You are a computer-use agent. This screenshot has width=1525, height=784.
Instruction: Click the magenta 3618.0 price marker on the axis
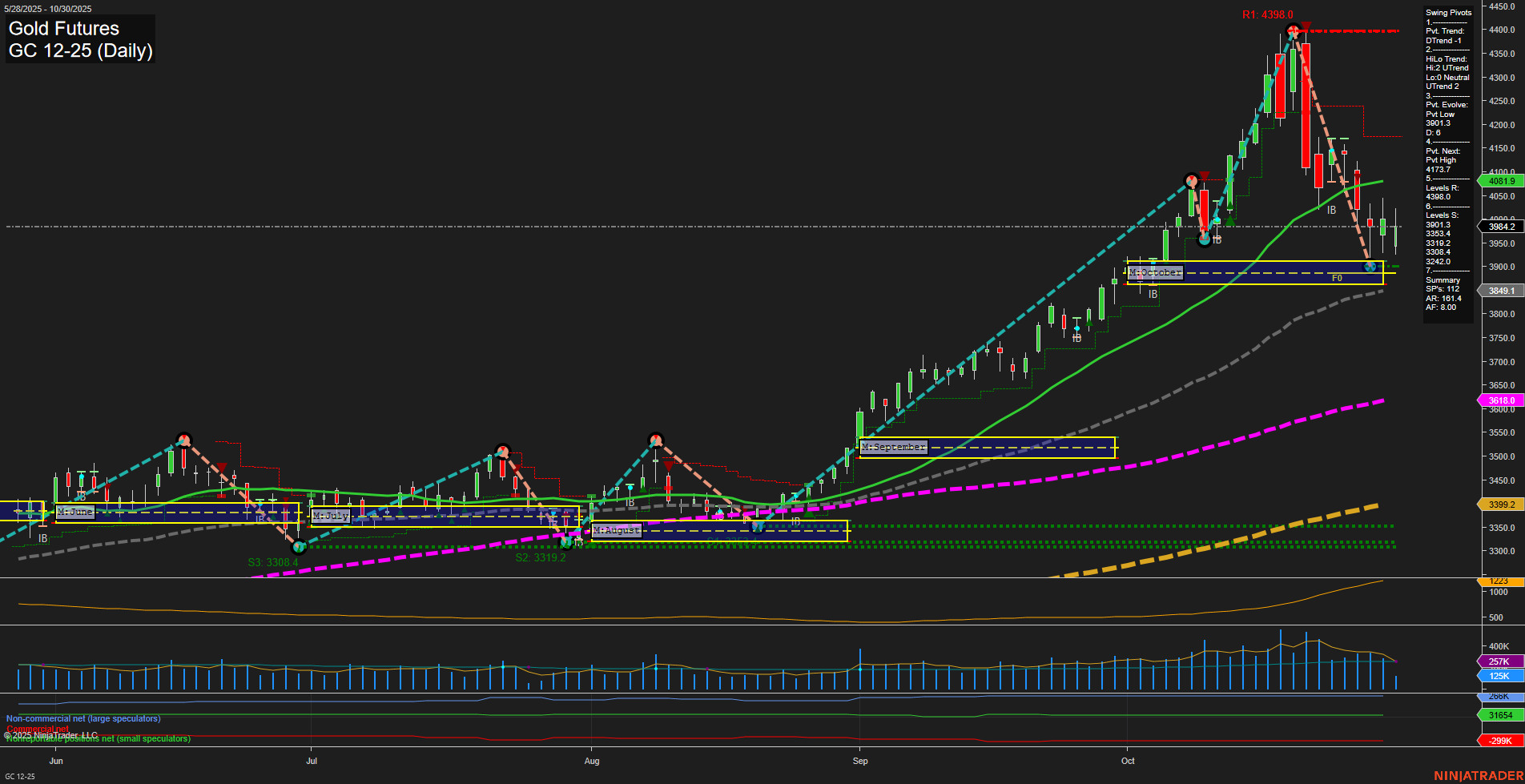1501,400
